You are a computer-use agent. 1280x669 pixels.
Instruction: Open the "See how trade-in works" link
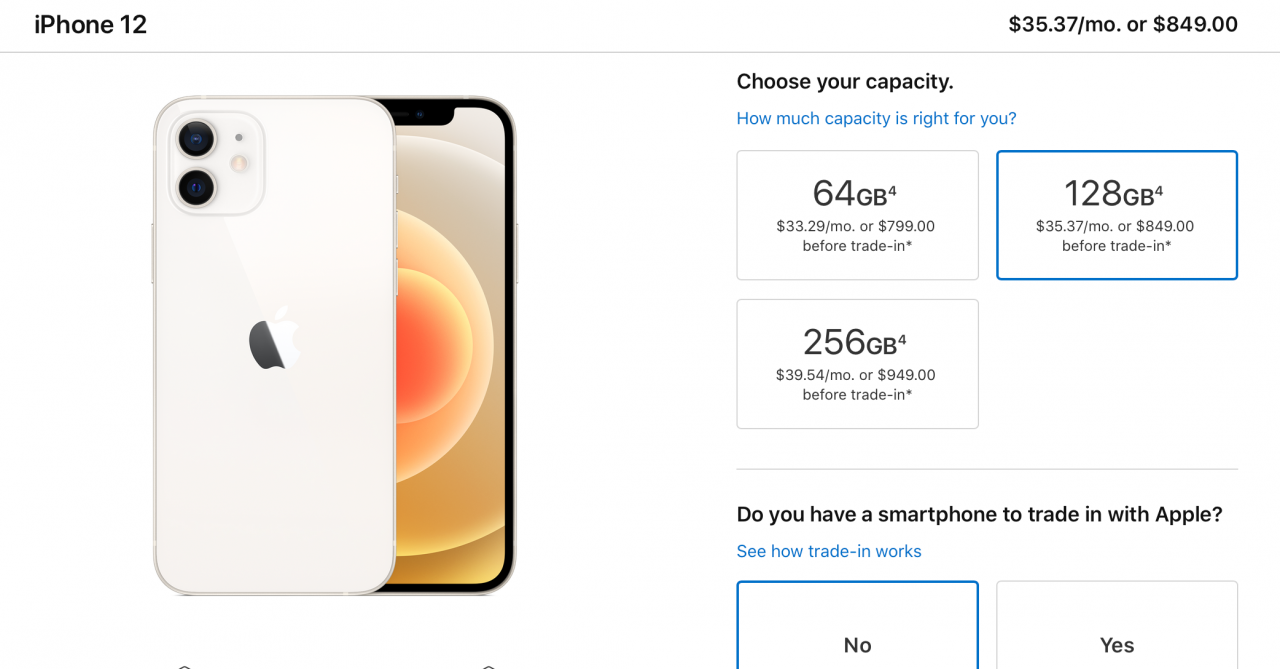[829, 551]
